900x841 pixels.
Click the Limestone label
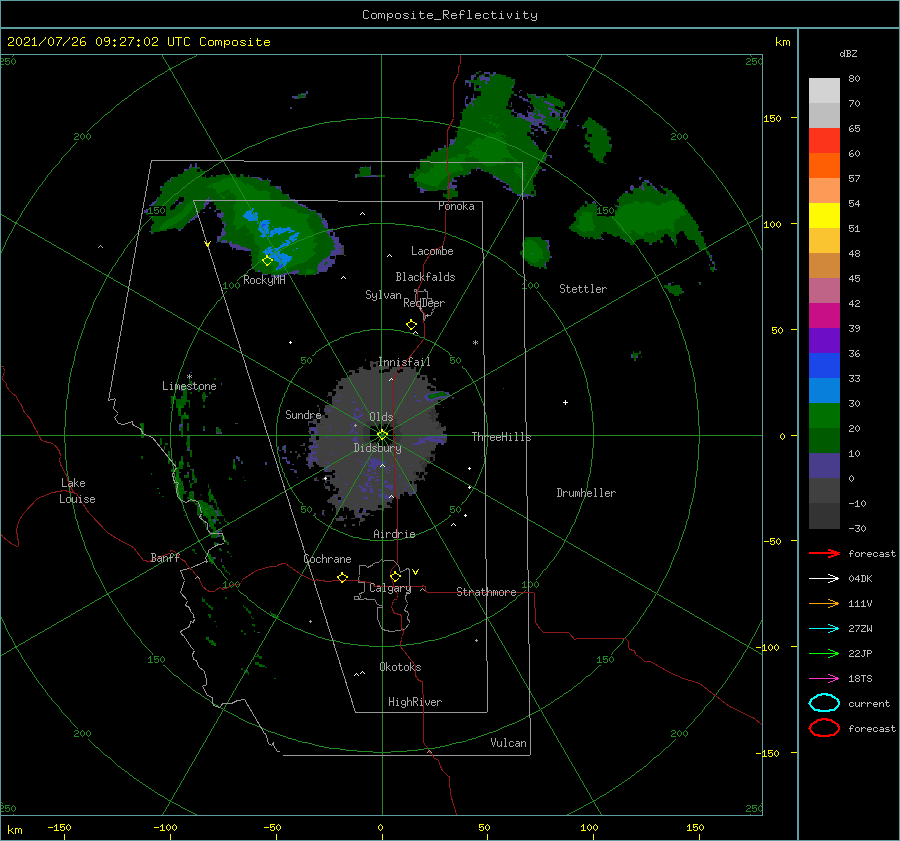(x=189, y=386)
